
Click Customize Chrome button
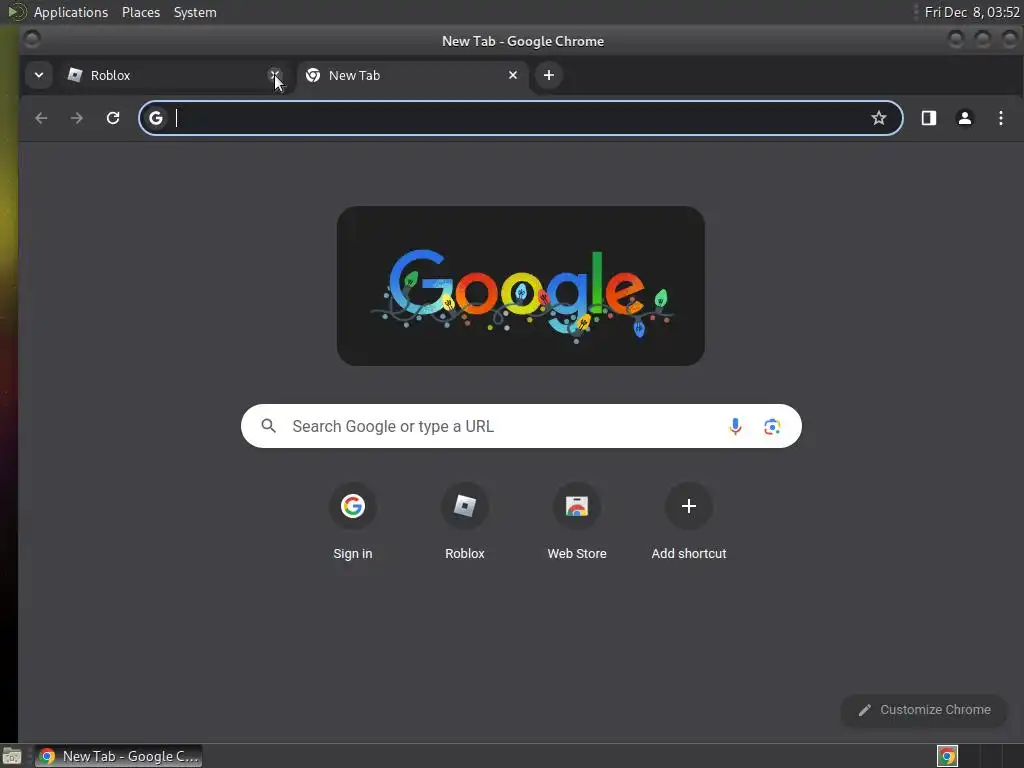[924, 710]
